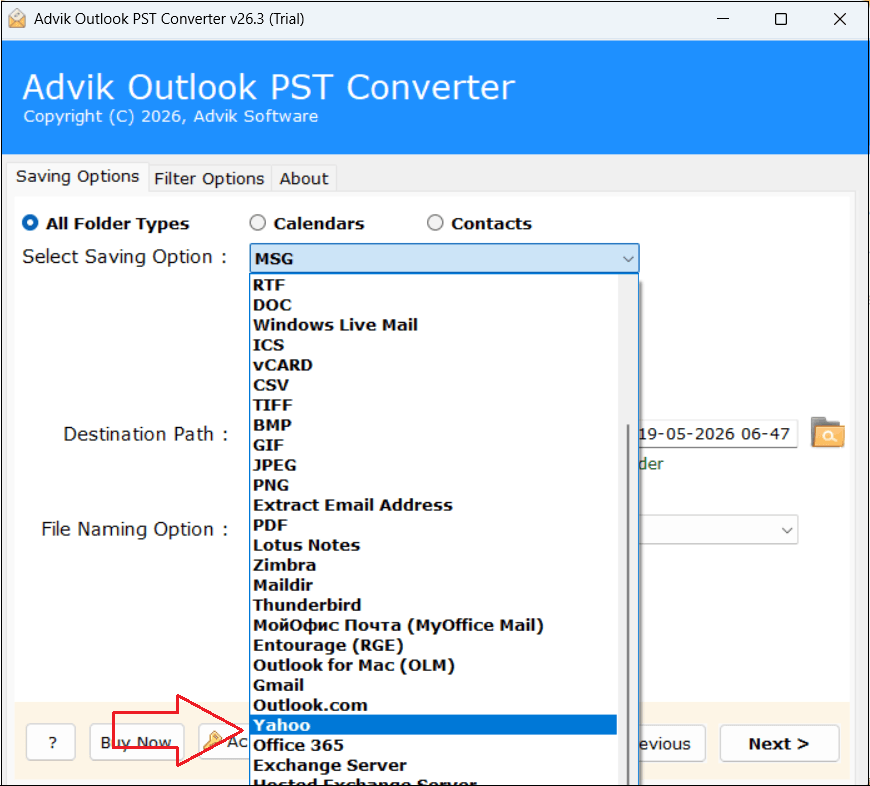Select the Contacts radio button
The height and width of the screenshot is (786, 870).
pyautogui.click(x=435, y=223)
